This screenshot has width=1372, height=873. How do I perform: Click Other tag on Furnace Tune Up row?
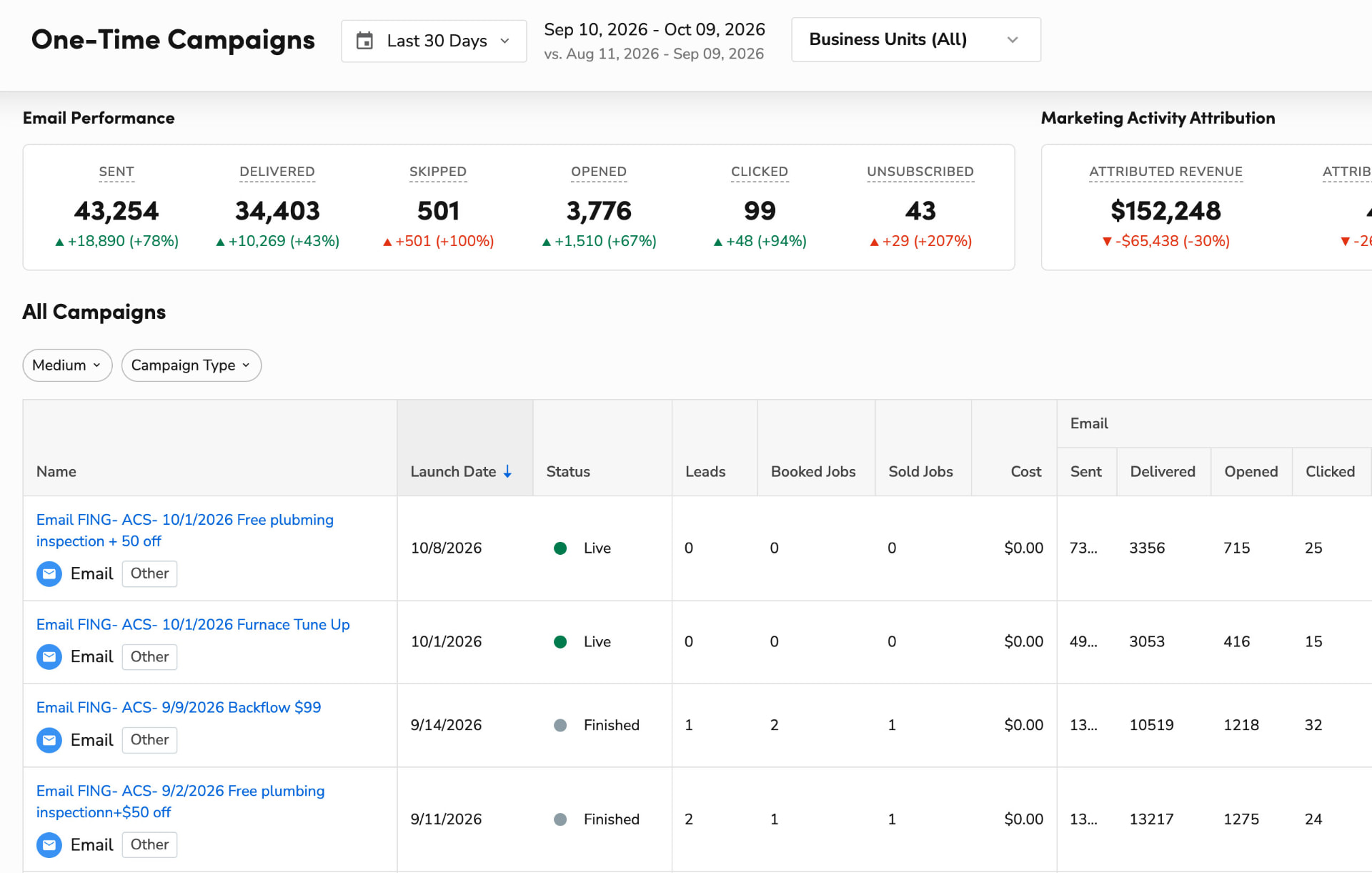(149, 656)
